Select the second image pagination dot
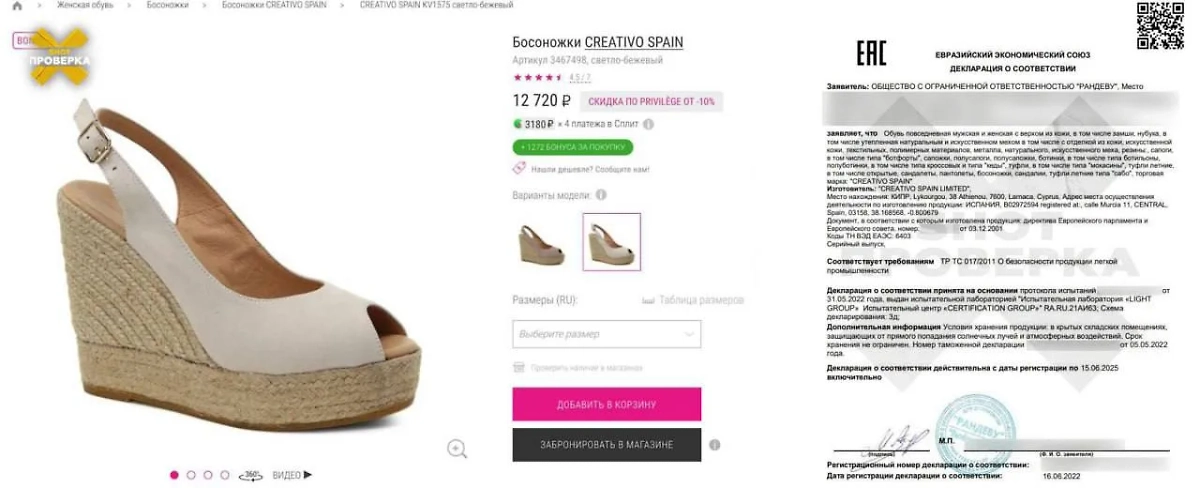This screenshot has height=488, width=1200. [x=191, y=475]
